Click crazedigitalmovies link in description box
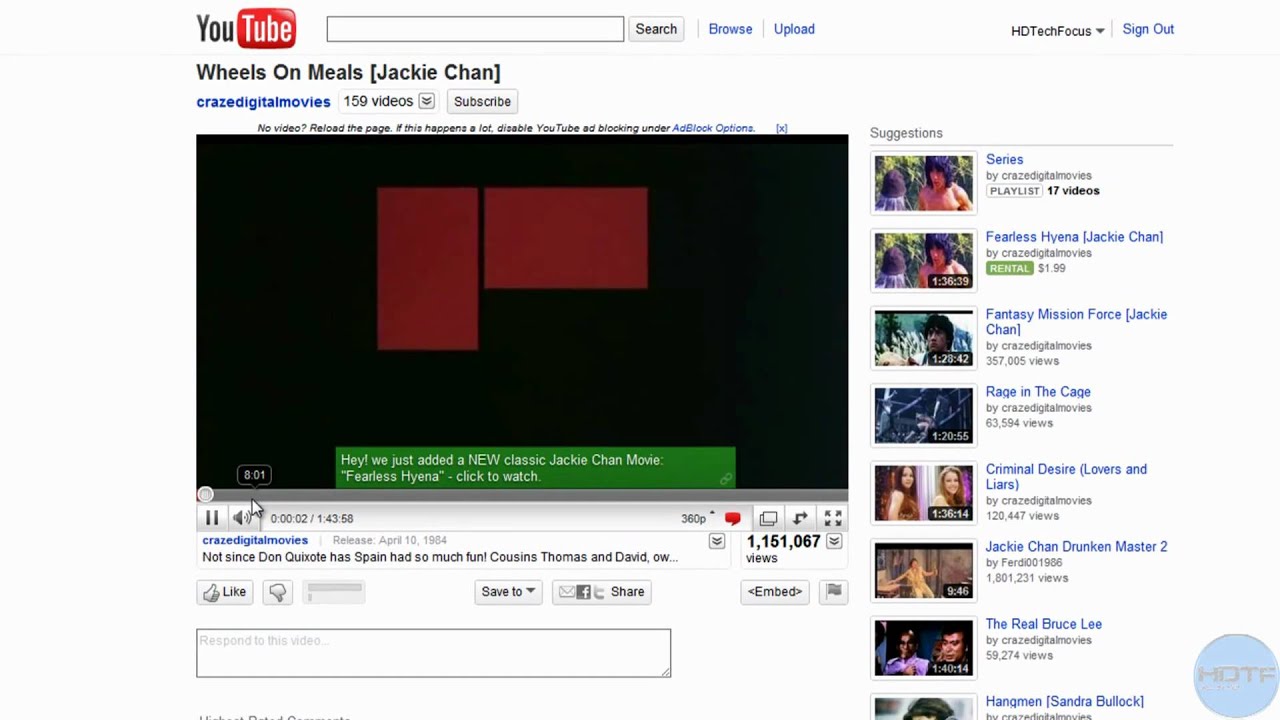Screen dimensions: 1280x720 click(255, 540)
